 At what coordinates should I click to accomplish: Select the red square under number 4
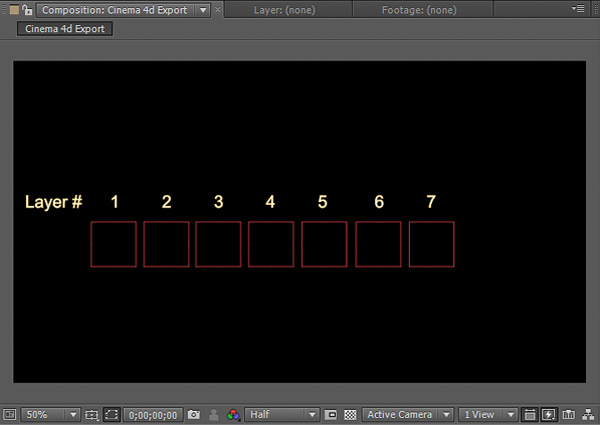tap(271, 244)
